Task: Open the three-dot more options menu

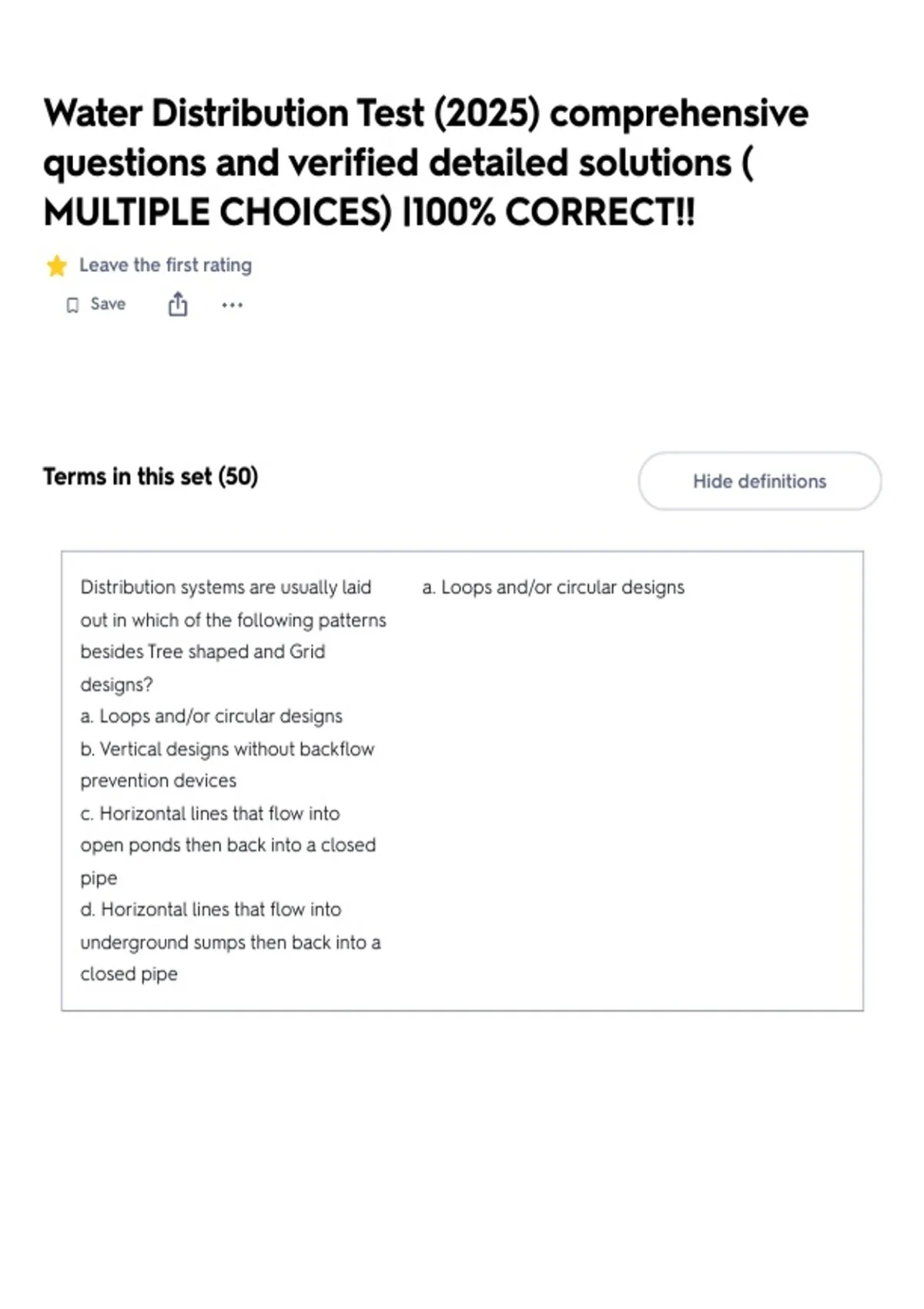Action: [232, 305]
